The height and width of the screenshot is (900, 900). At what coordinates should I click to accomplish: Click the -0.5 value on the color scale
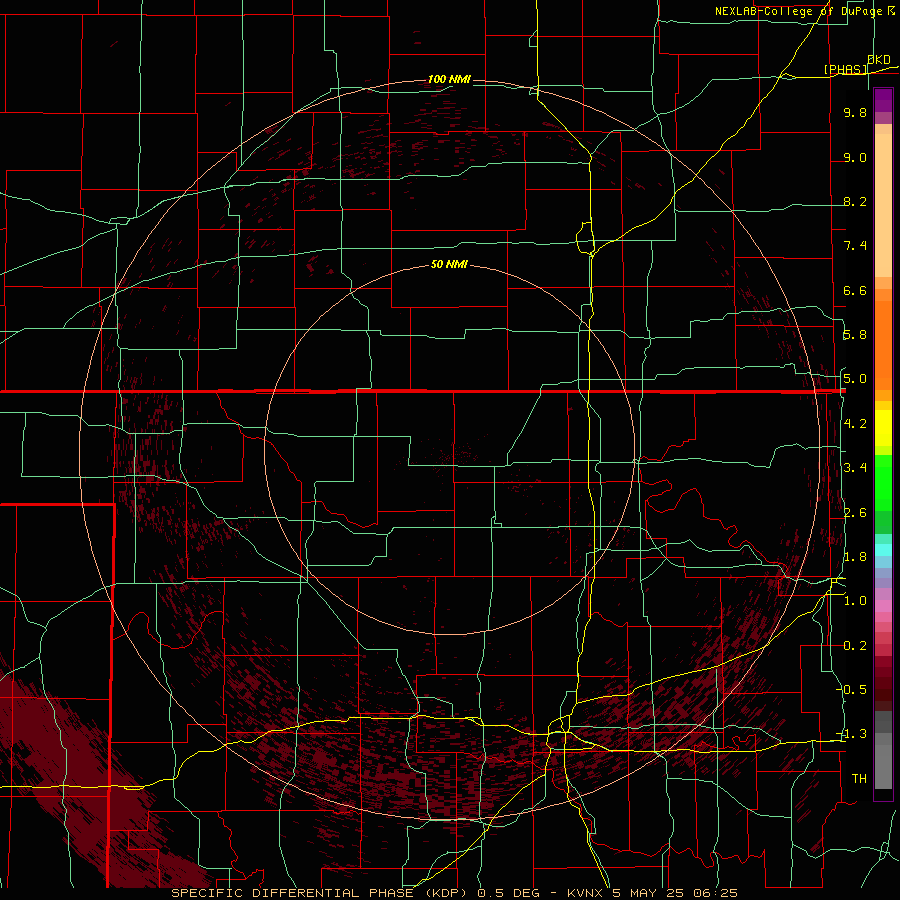click(x=852, y=689)
